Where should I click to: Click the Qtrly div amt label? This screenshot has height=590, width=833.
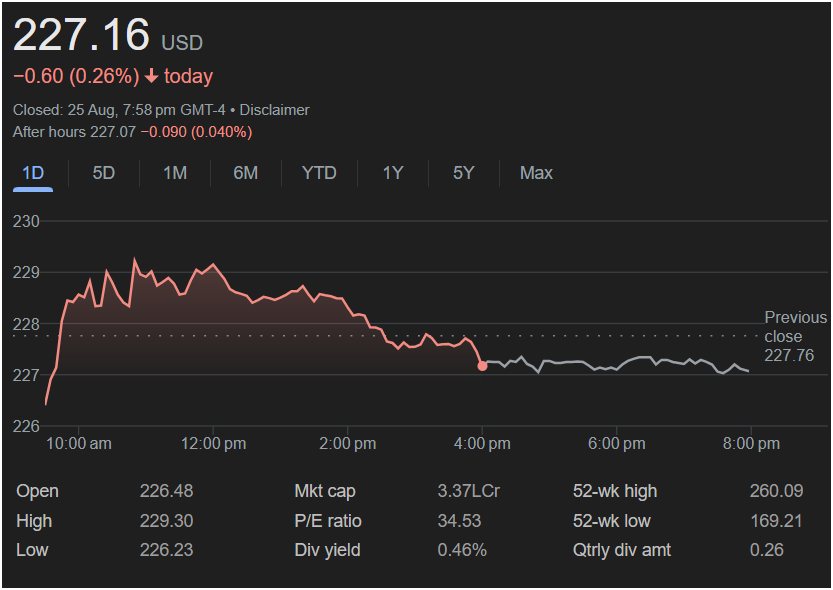click(x=622, y=550)
